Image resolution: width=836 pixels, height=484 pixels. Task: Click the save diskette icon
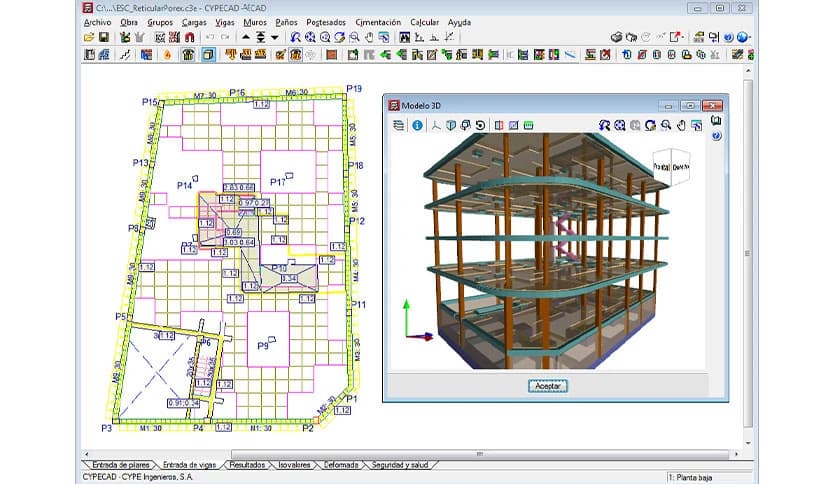click(x=103, y=37)
